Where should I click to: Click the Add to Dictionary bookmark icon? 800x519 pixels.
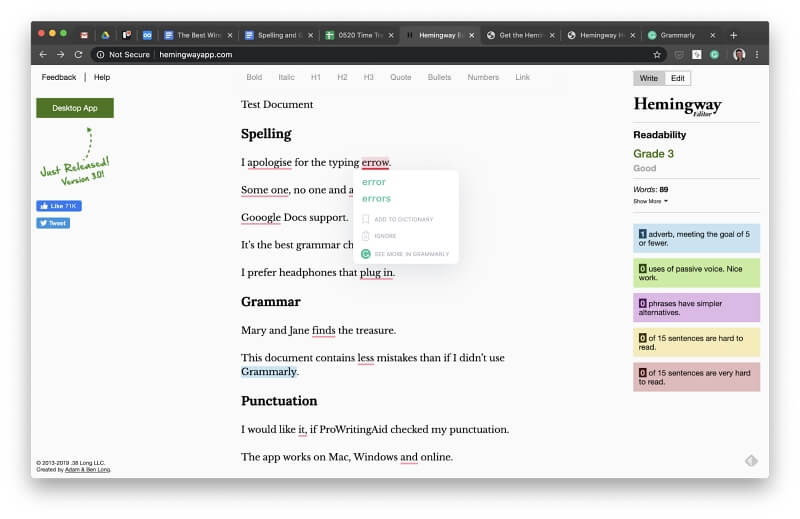point(365,219)
